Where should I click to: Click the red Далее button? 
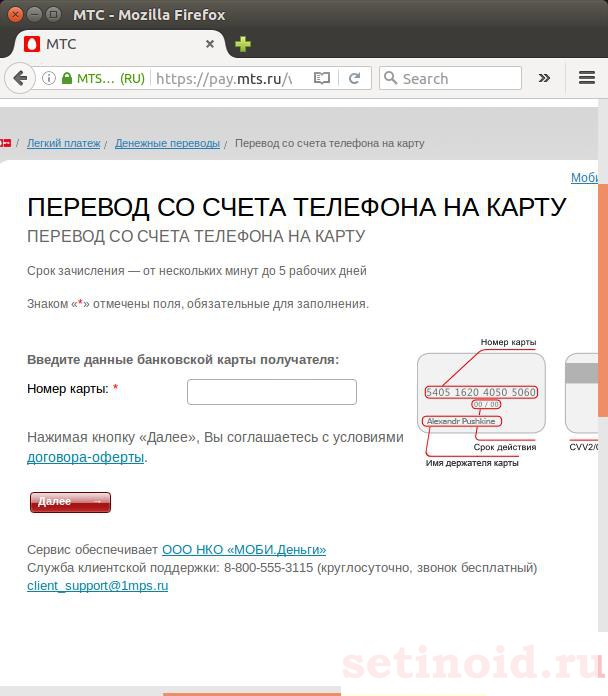[x=70, y=502]
